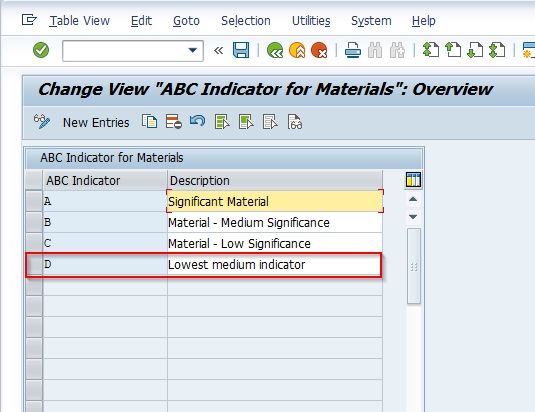535x412 pixels.
Task: Click the Copy As icon
Action: click(x=149, y=122)
